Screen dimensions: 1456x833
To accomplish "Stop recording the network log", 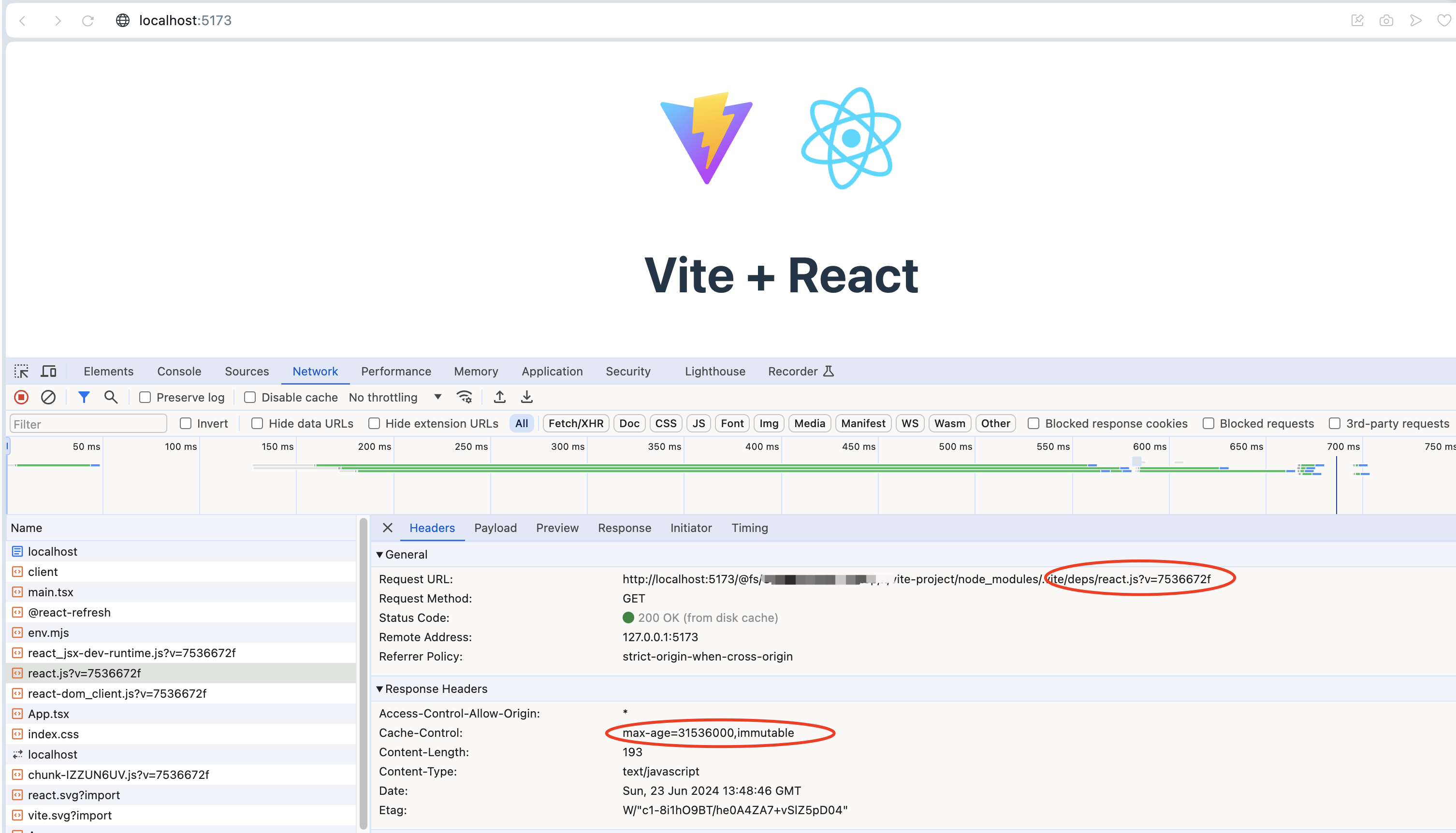I will (x=21, y=397).
